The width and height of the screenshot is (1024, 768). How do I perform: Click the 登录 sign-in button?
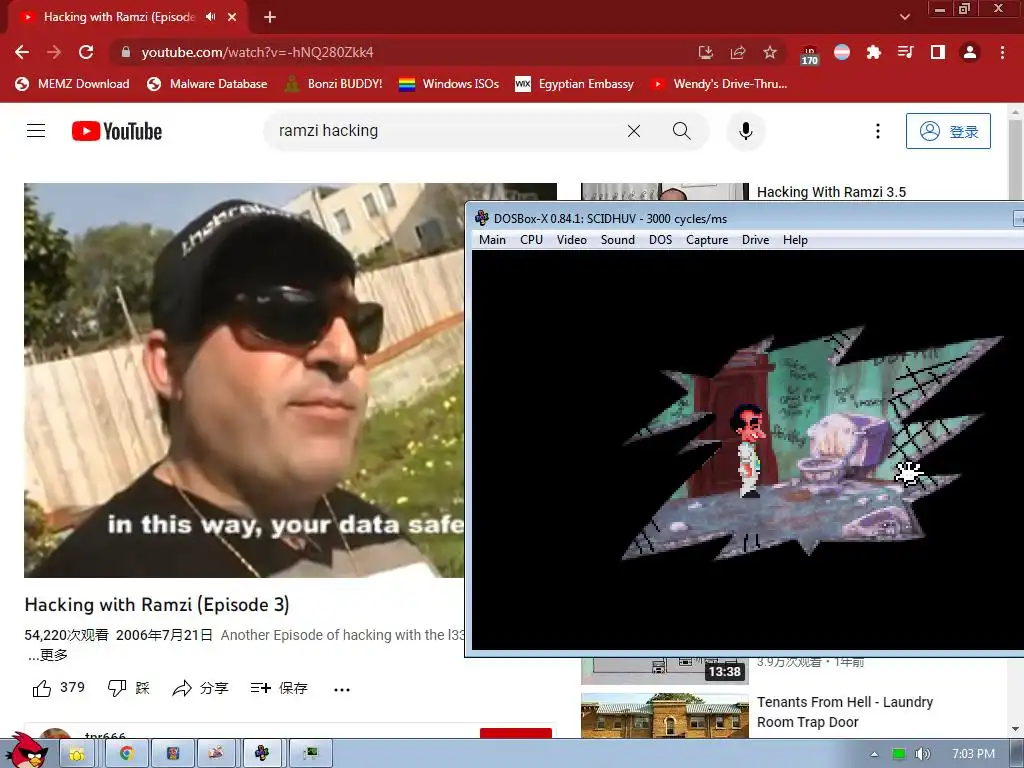point(948,131)
